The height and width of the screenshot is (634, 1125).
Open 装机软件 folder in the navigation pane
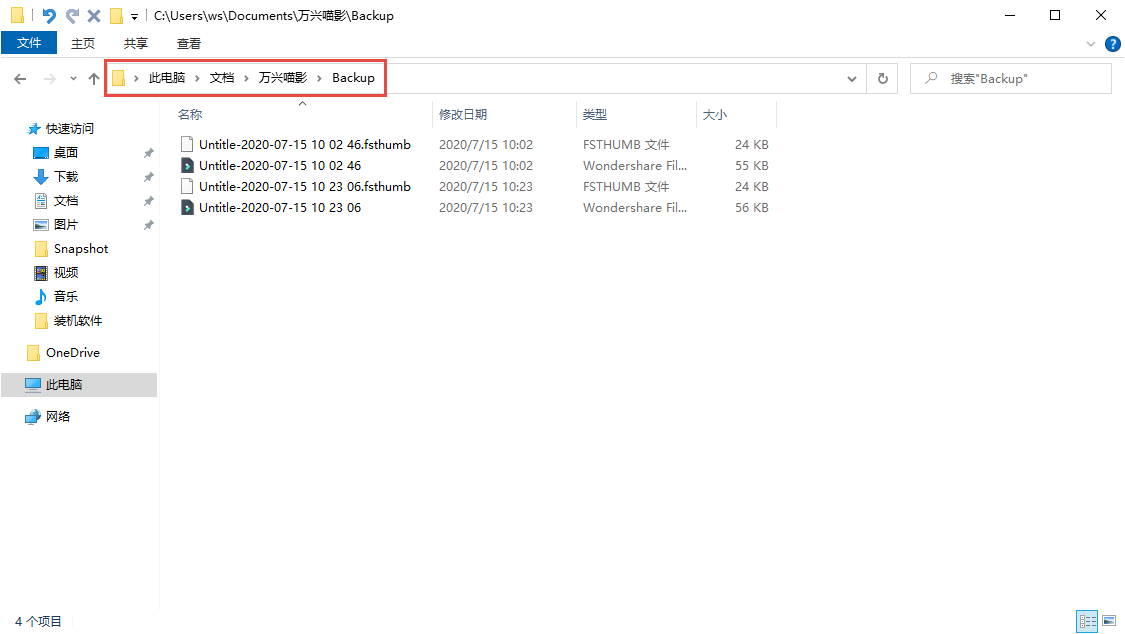77,321
